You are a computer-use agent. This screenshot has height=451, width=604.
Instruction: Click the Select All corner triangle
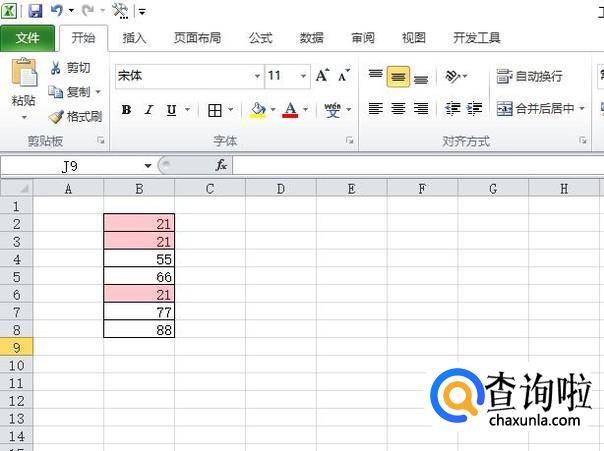[23, 189]
